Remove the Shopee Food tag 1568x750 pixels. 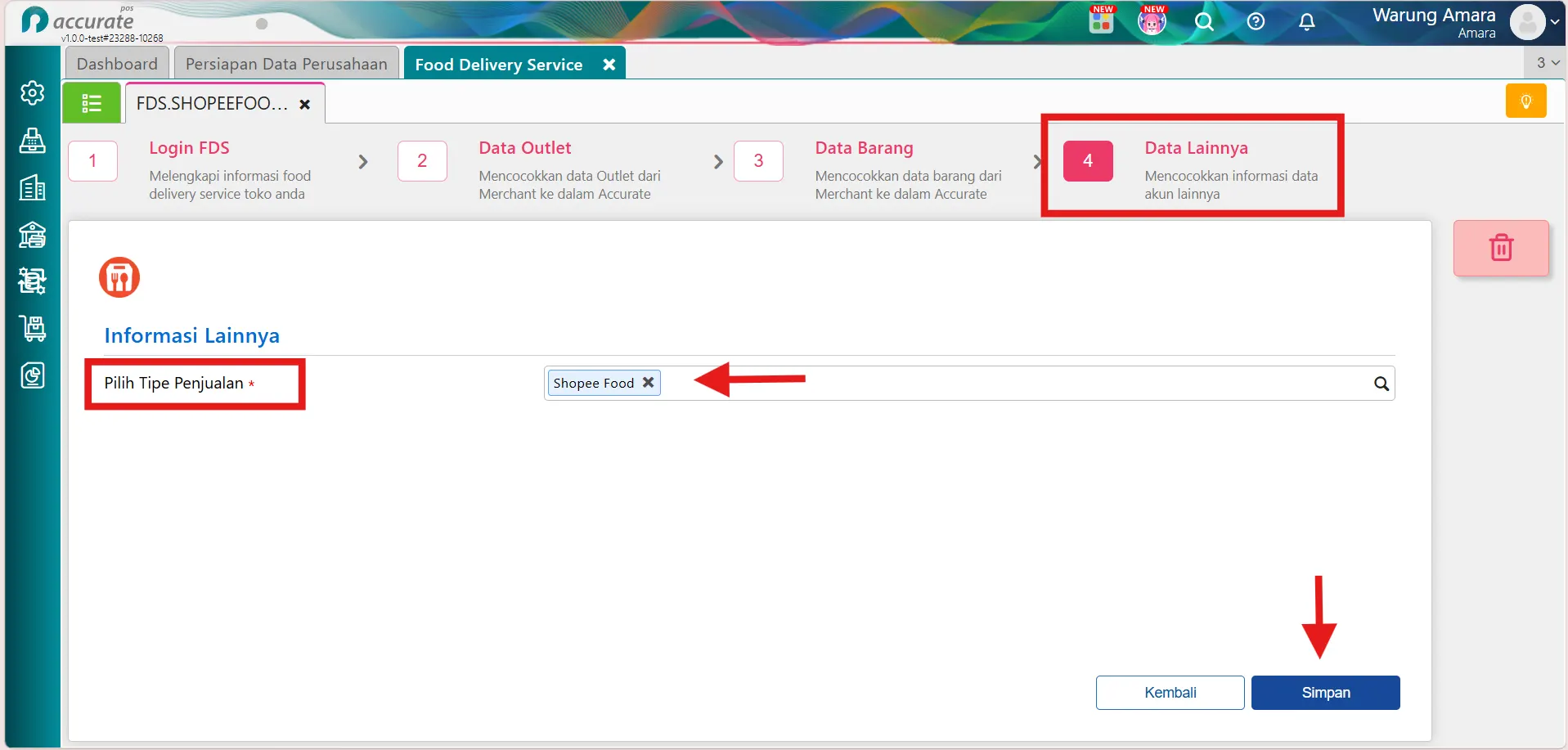(x=648, y=382)
